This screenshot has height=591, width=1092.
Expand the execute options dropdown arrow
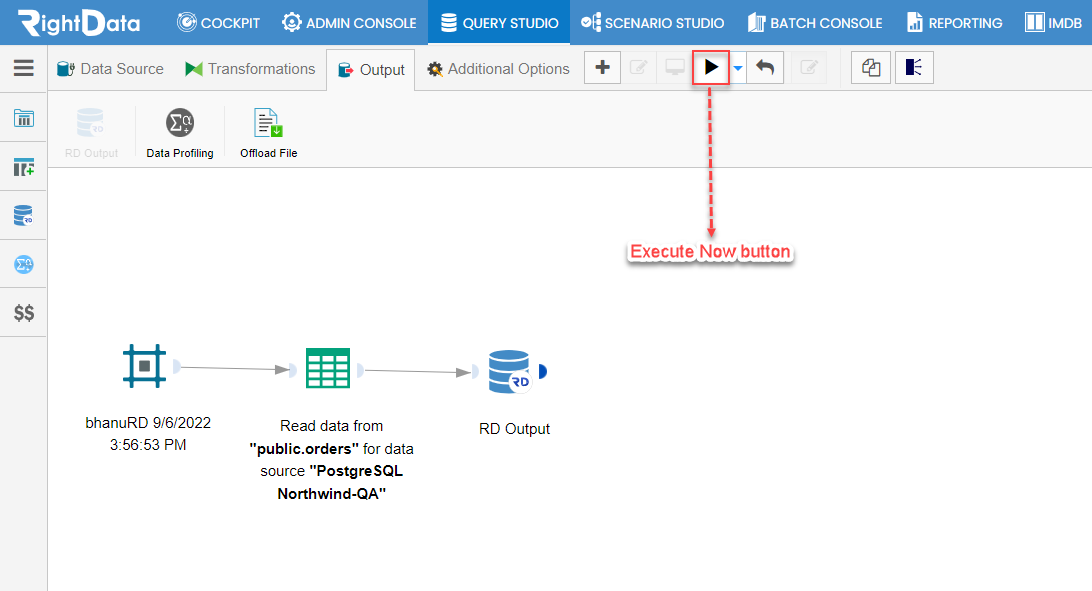pos(738,68)
